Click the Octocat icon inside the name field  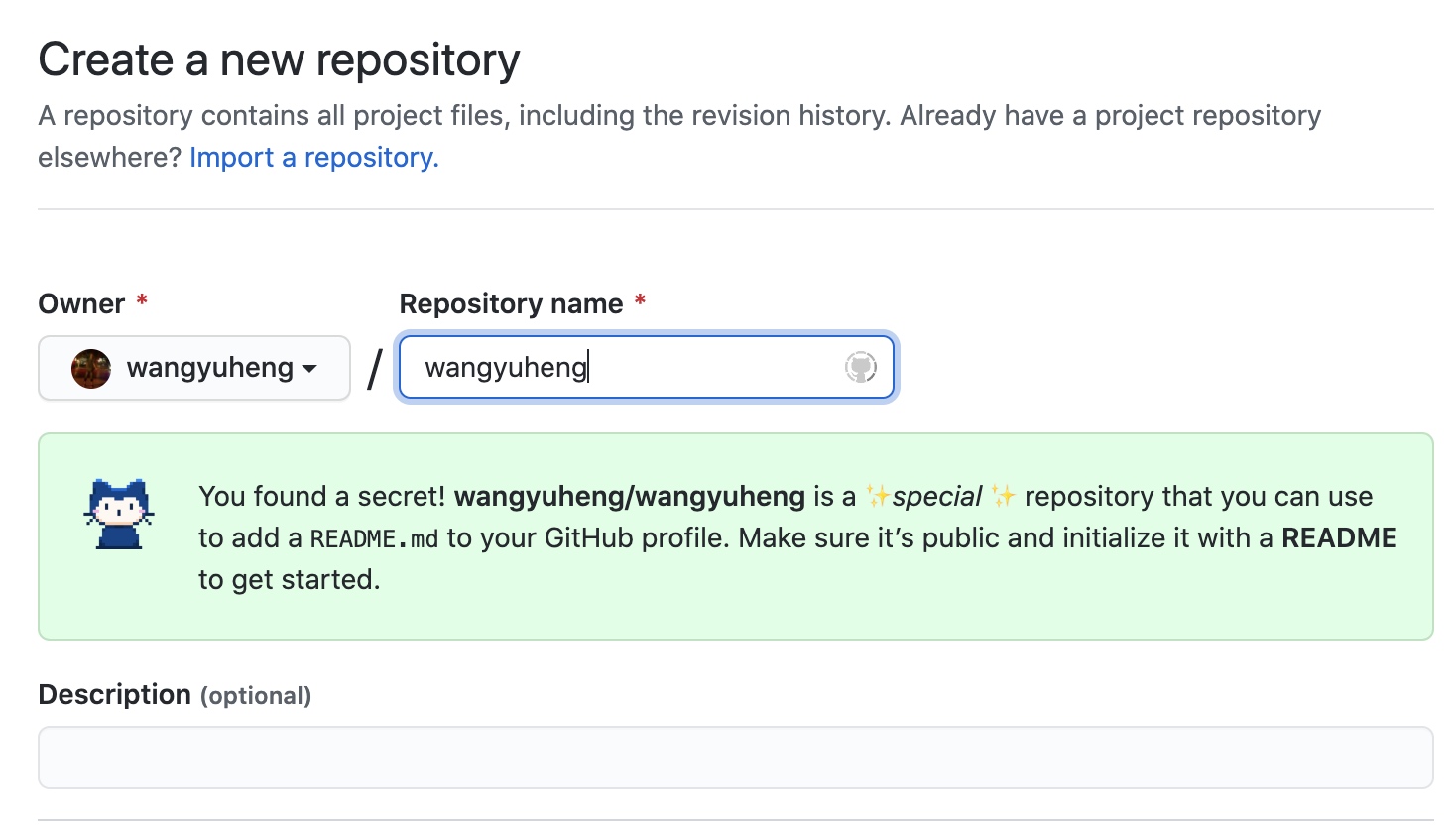(860, 368)
